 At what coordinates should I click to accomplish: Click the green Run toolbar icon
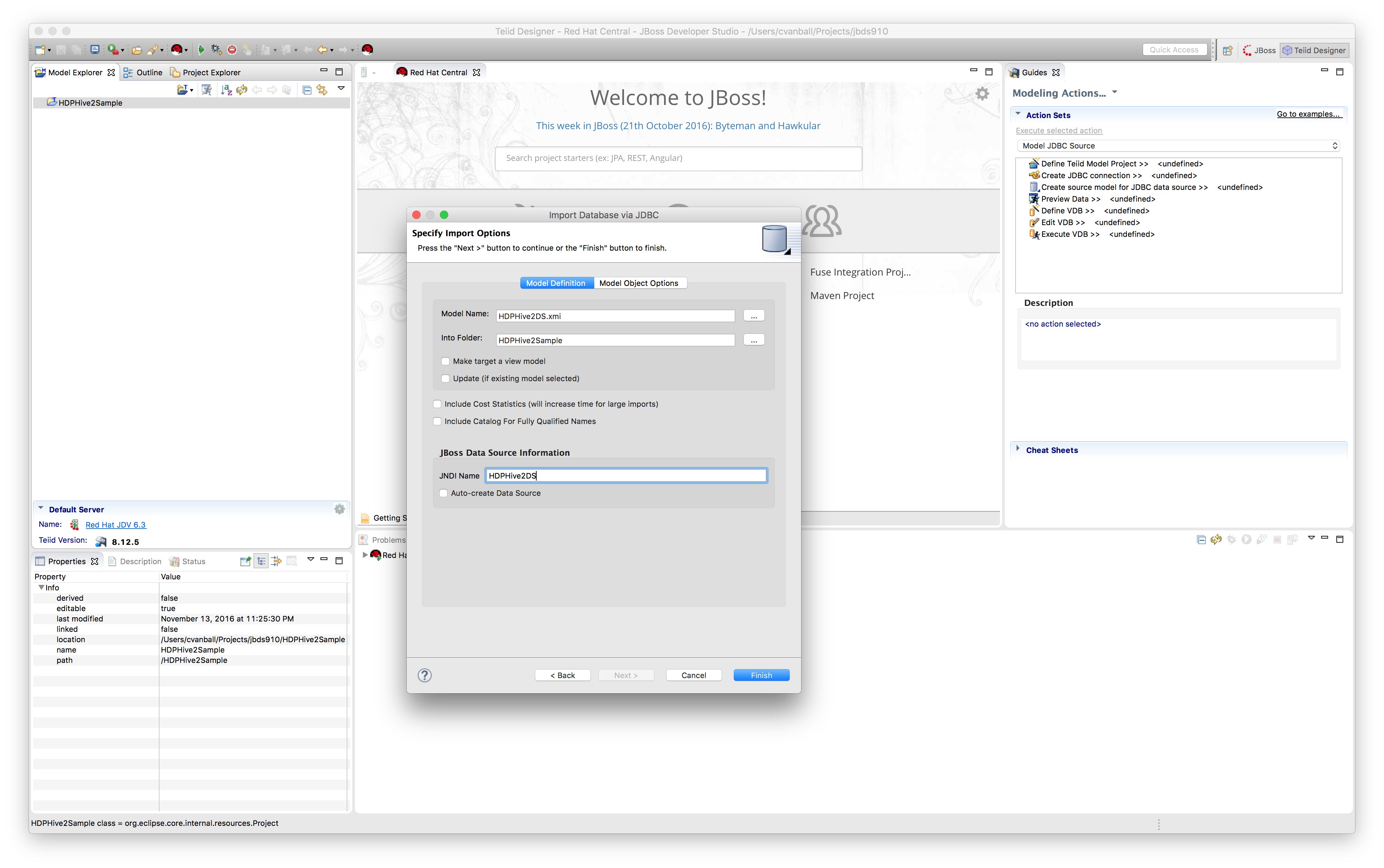pyautogui.click(x=201, y=50)
